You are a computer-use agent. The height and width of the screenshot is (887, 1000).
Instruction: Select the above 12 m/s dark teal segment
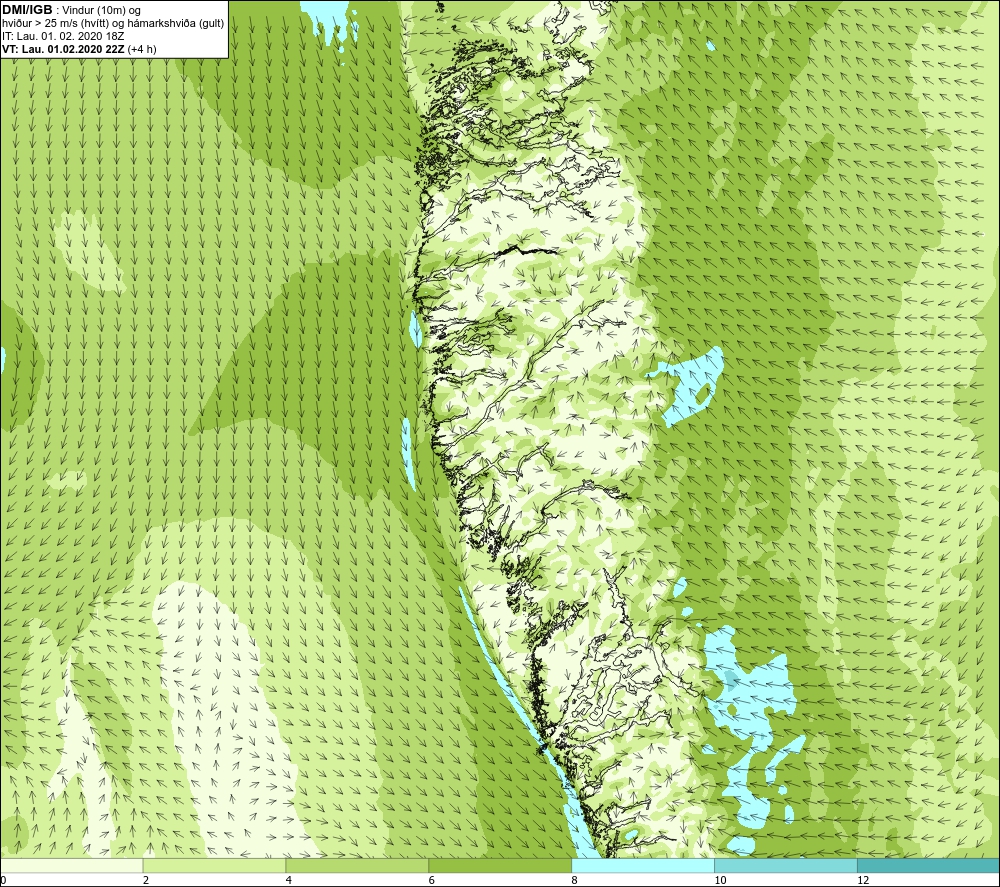[x=929, y=865]
